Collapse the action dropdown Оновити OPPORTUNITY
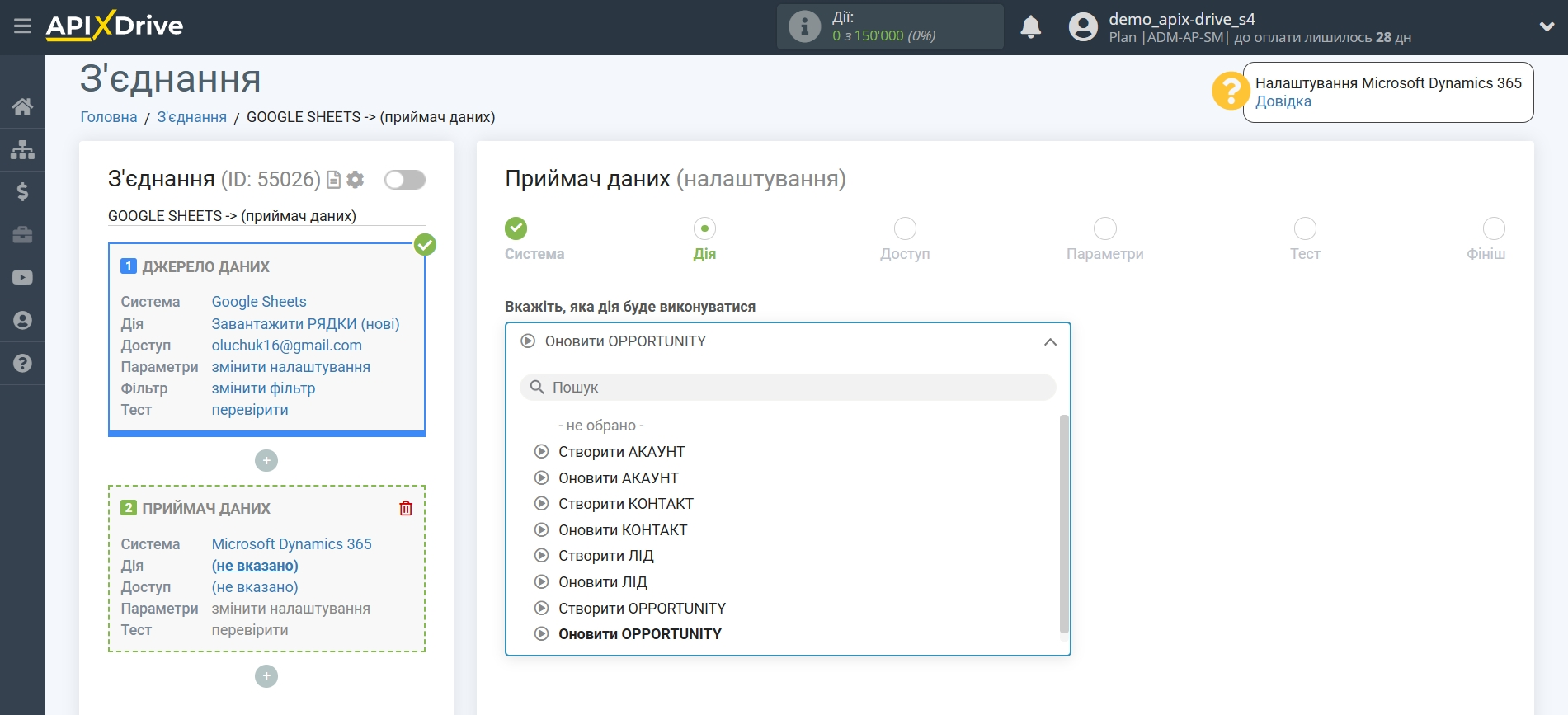 pyautogui.click(x=788, y=341)
